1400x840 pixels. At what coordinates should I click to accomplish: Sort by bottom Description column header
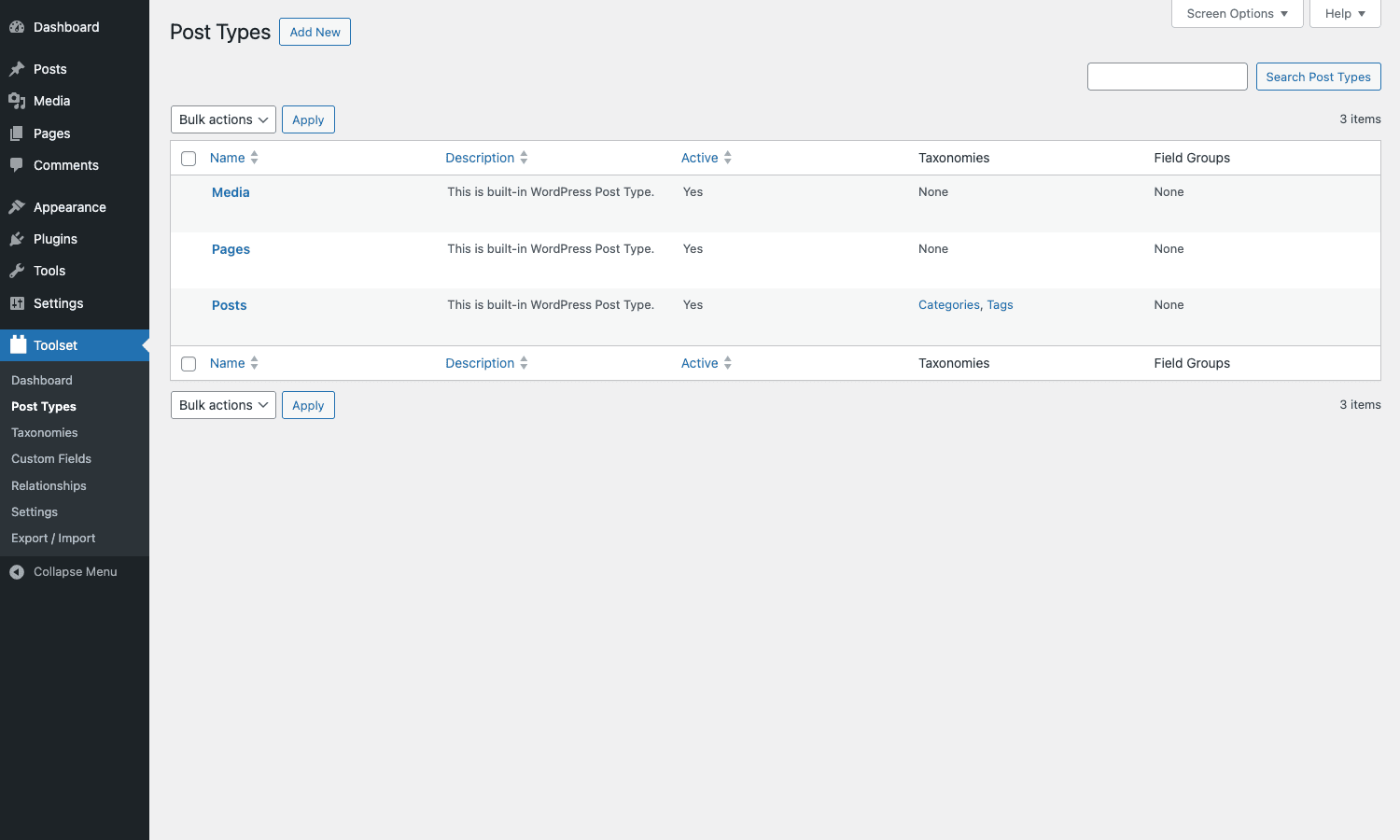(x=480, y=363)
